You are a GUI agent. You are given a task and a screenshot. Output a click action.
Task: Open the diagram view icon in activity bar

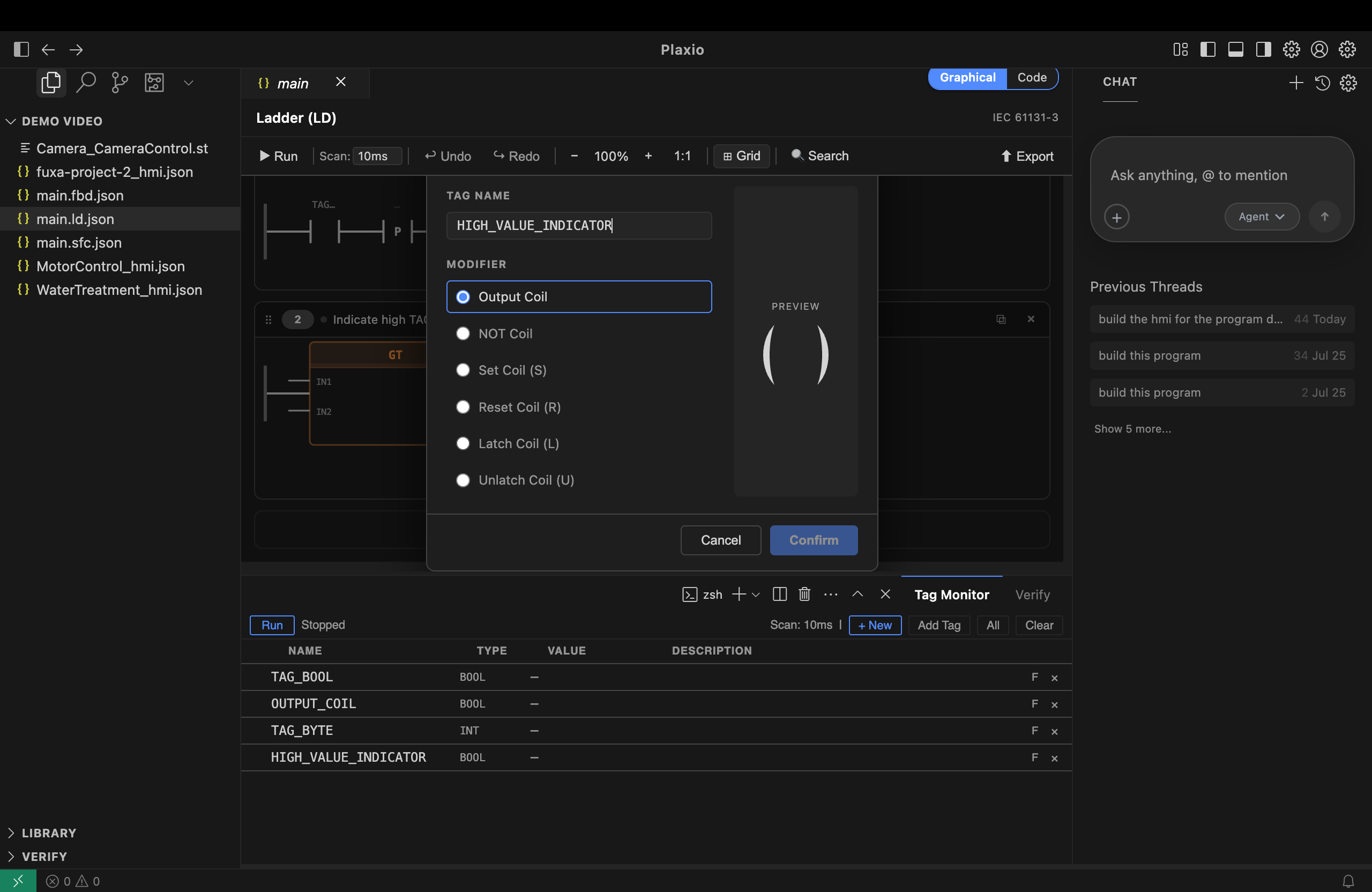[x=154, y=83]
